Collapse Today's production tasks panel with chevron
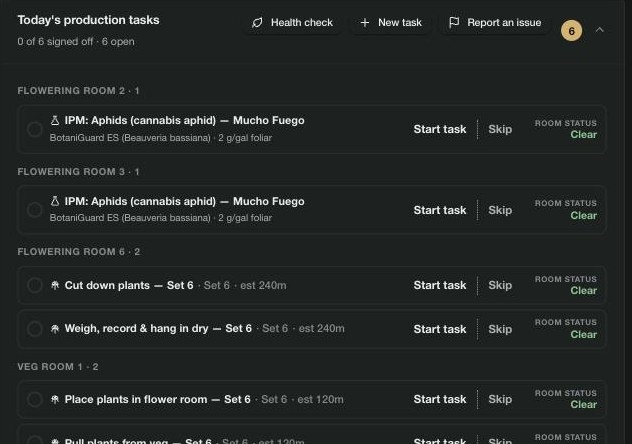Screen dimensions: 632x444 [600, 30]
